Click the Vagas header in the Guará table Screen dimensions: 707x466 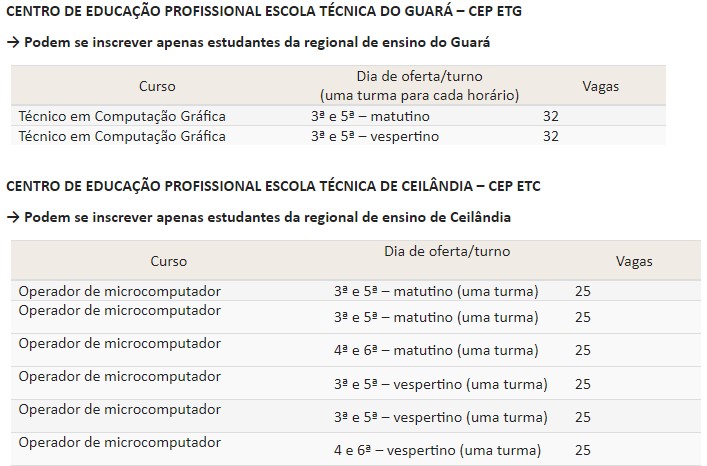600,86
